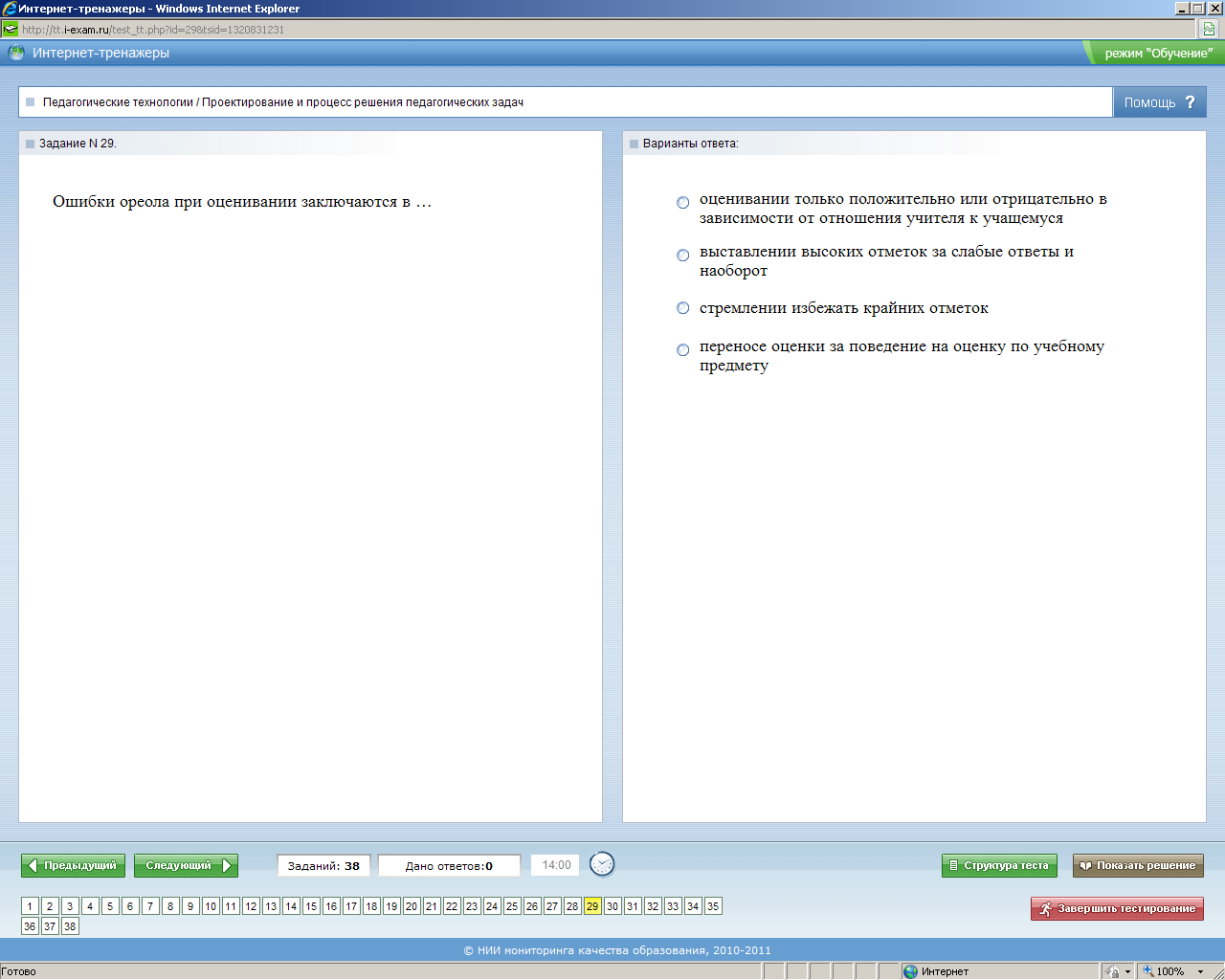
Task: Jump to question 13
Action: [x=271, y=906]
